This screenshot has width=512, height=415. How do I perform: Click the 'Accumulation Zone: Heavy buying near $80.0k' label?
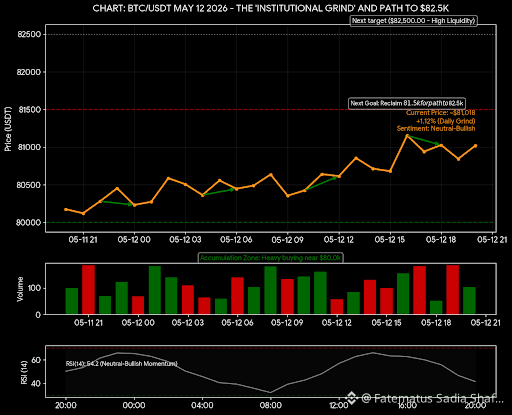pos(271,258)
